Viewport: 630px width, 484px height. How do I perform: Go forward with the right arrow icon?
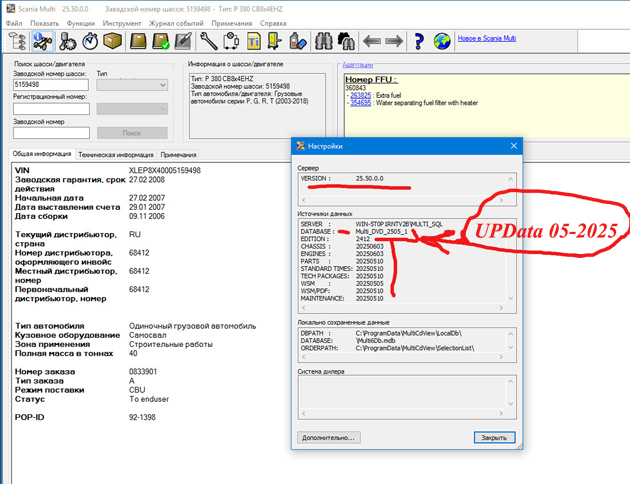394,41
